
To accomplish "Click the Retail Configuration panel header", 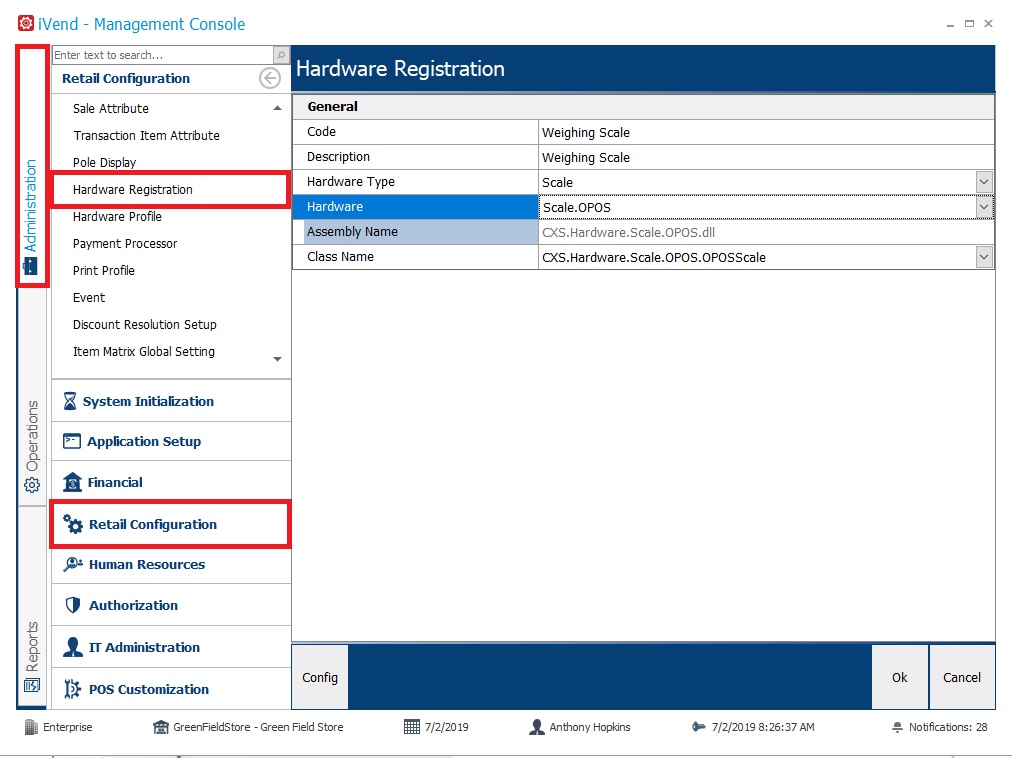I will coord(126,78).
